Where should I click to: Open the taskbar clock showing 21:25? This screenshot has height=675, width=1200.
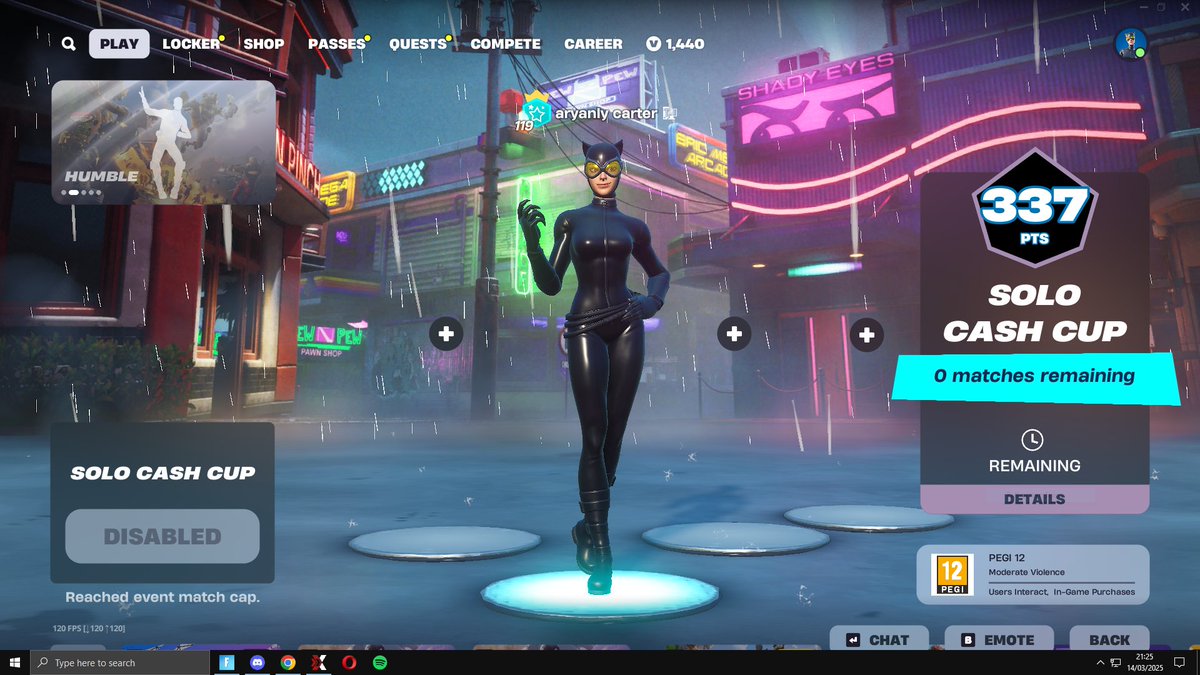tap(1144, 662)
